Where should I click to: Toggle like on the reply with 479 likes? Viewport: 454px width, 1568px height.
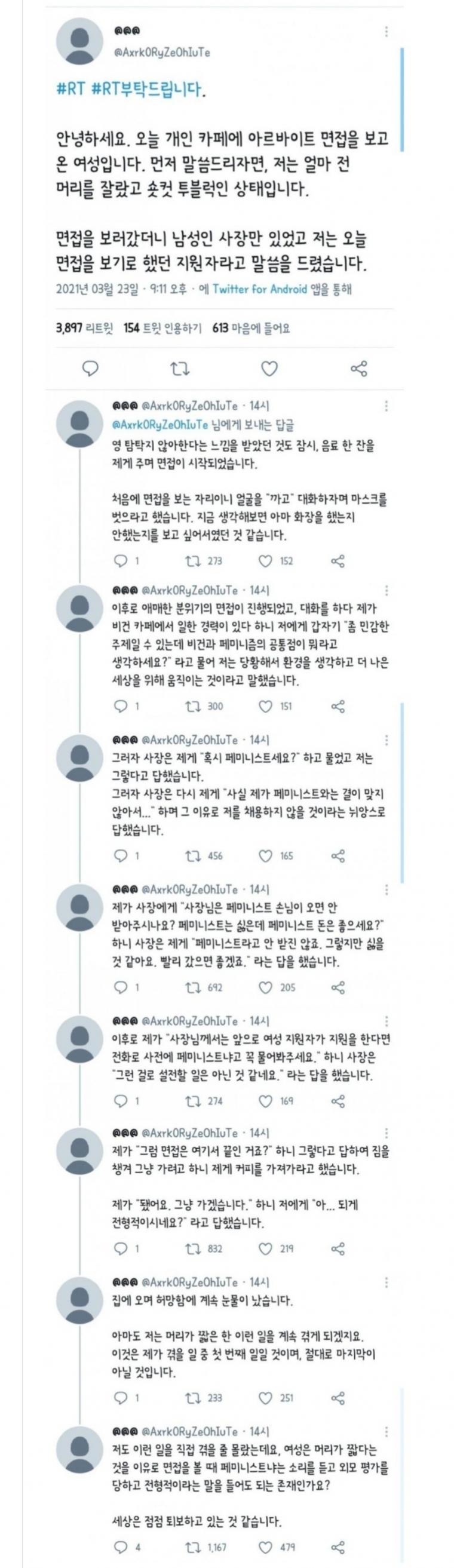(x=265, y=1546)
